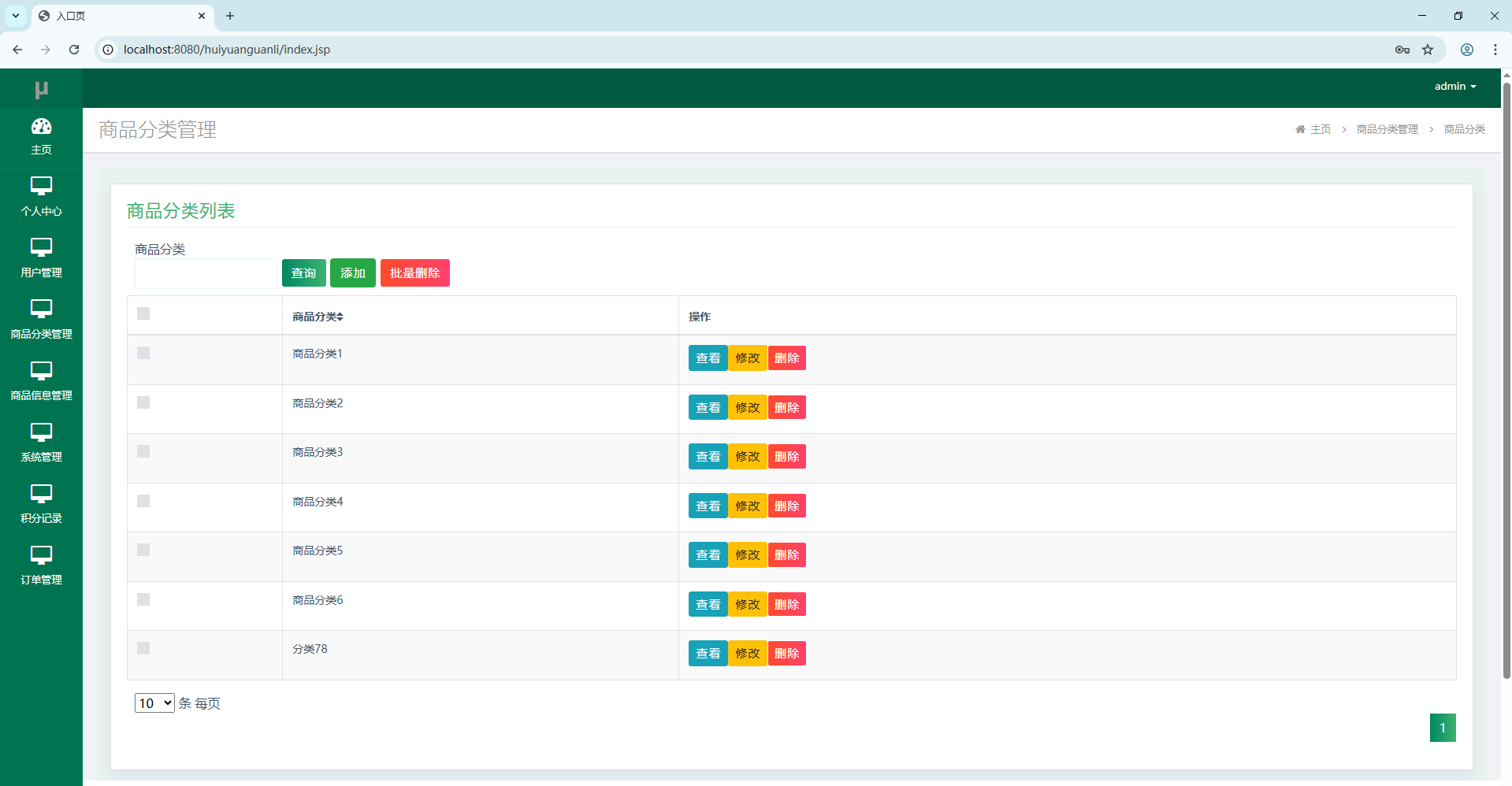Screen dimensions: 1512x786
Task: Click the 添加 add button
Action: (353, 273)
